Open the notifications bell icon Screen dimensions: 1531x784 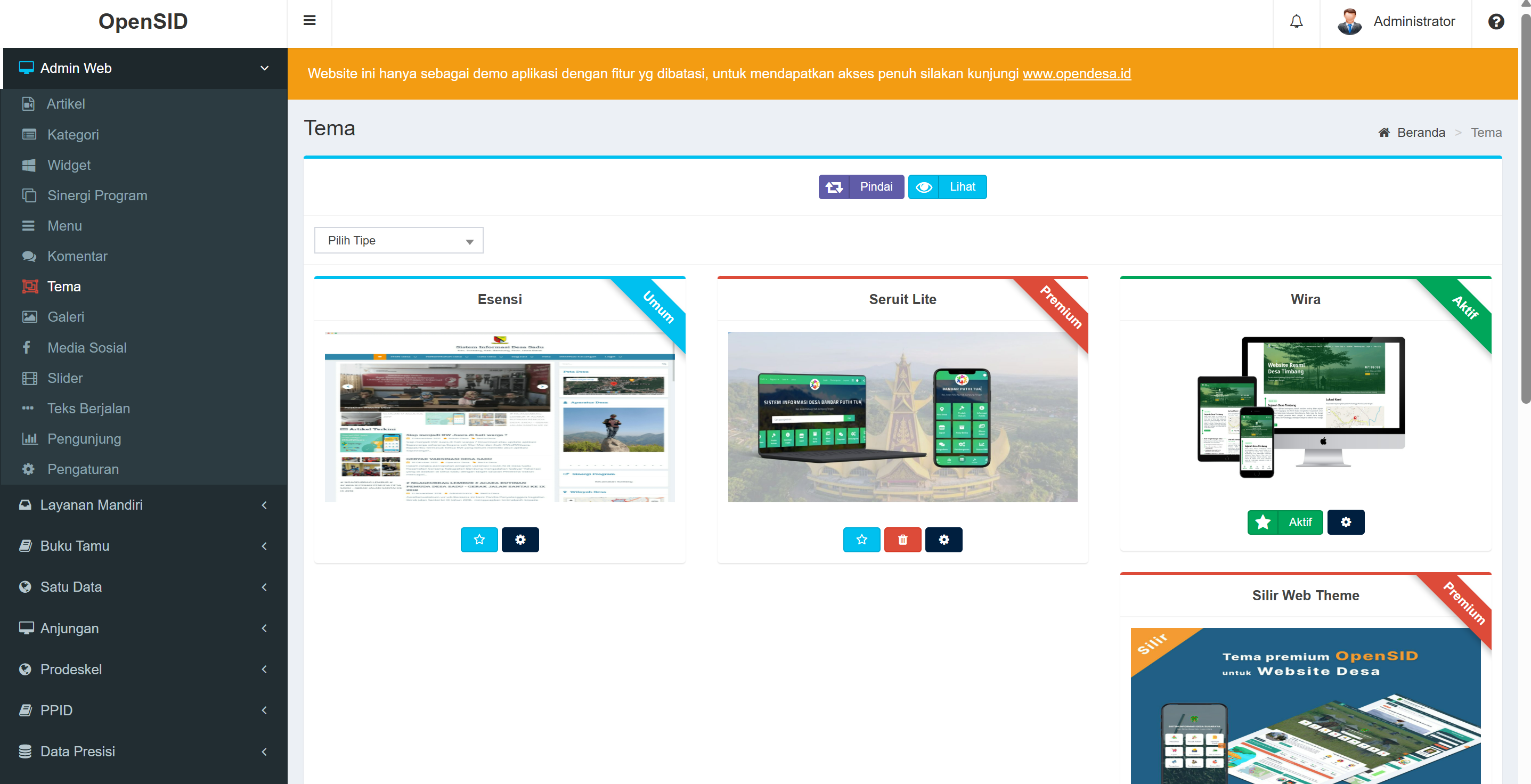[1296, 21]
